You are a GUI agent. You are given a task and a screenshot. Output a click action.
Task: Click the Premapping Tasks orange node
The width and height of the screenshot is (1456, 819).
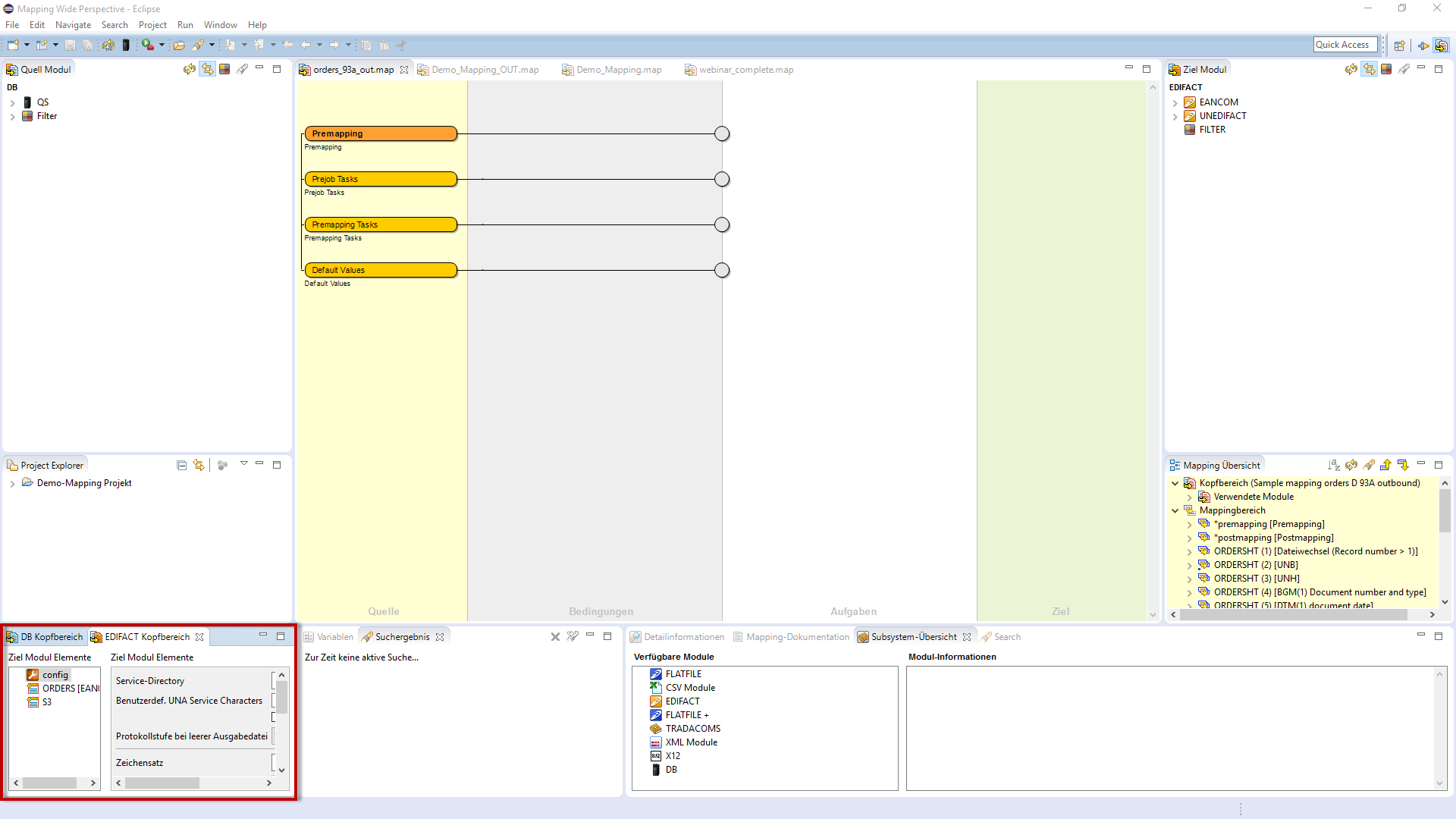[381, 224]
